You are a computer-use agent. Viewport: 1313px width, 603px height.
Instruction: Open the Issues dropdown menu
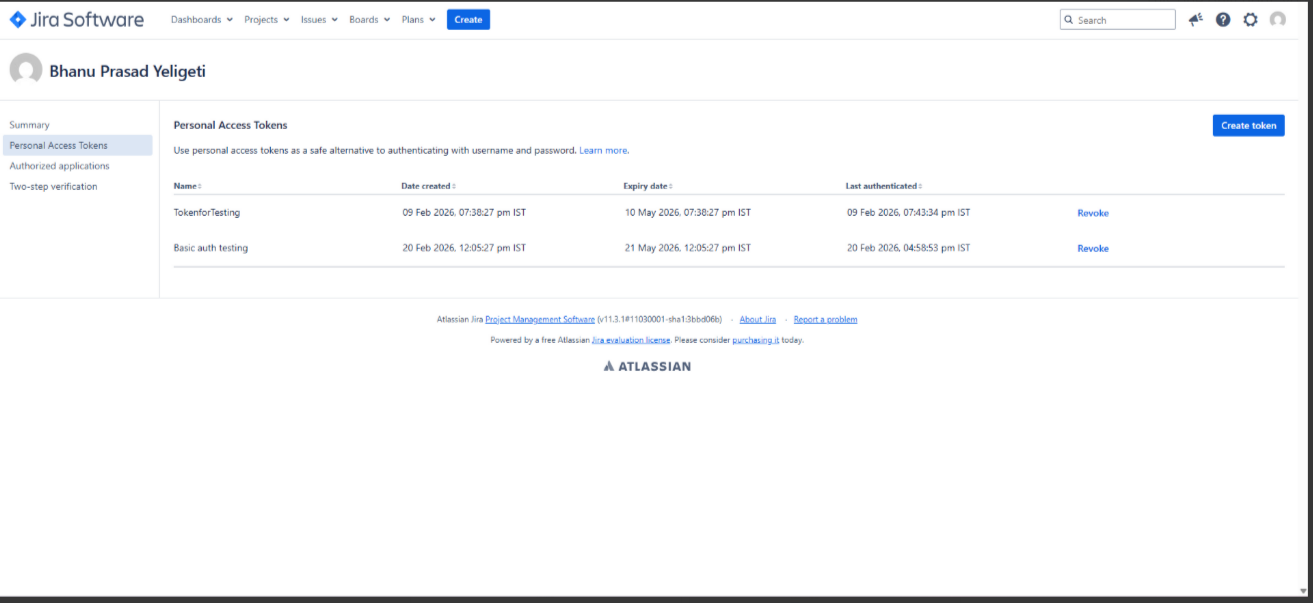pyautogui.click(x=319, y=20)
